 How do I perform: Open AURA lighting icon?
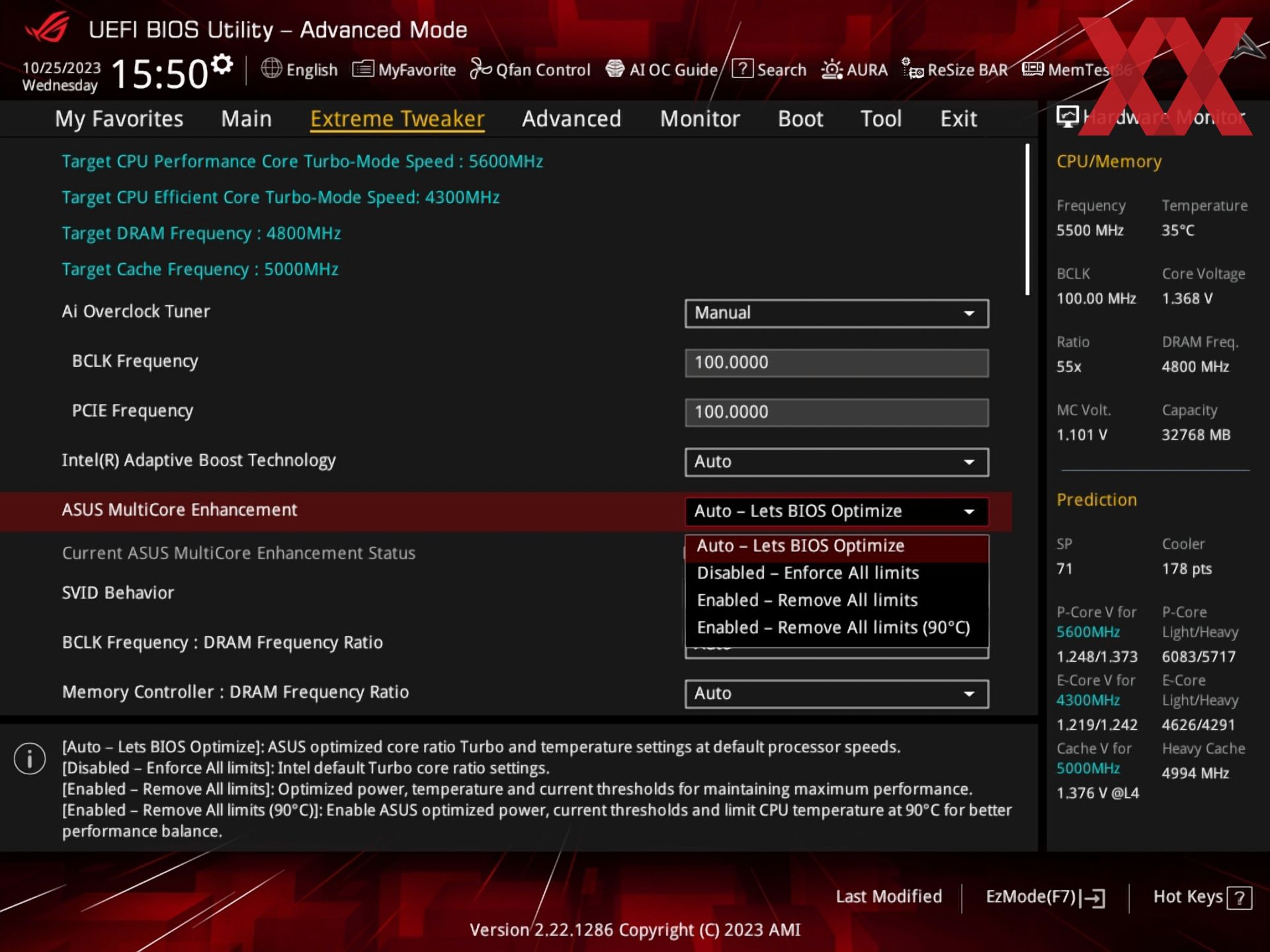[831, 69]
